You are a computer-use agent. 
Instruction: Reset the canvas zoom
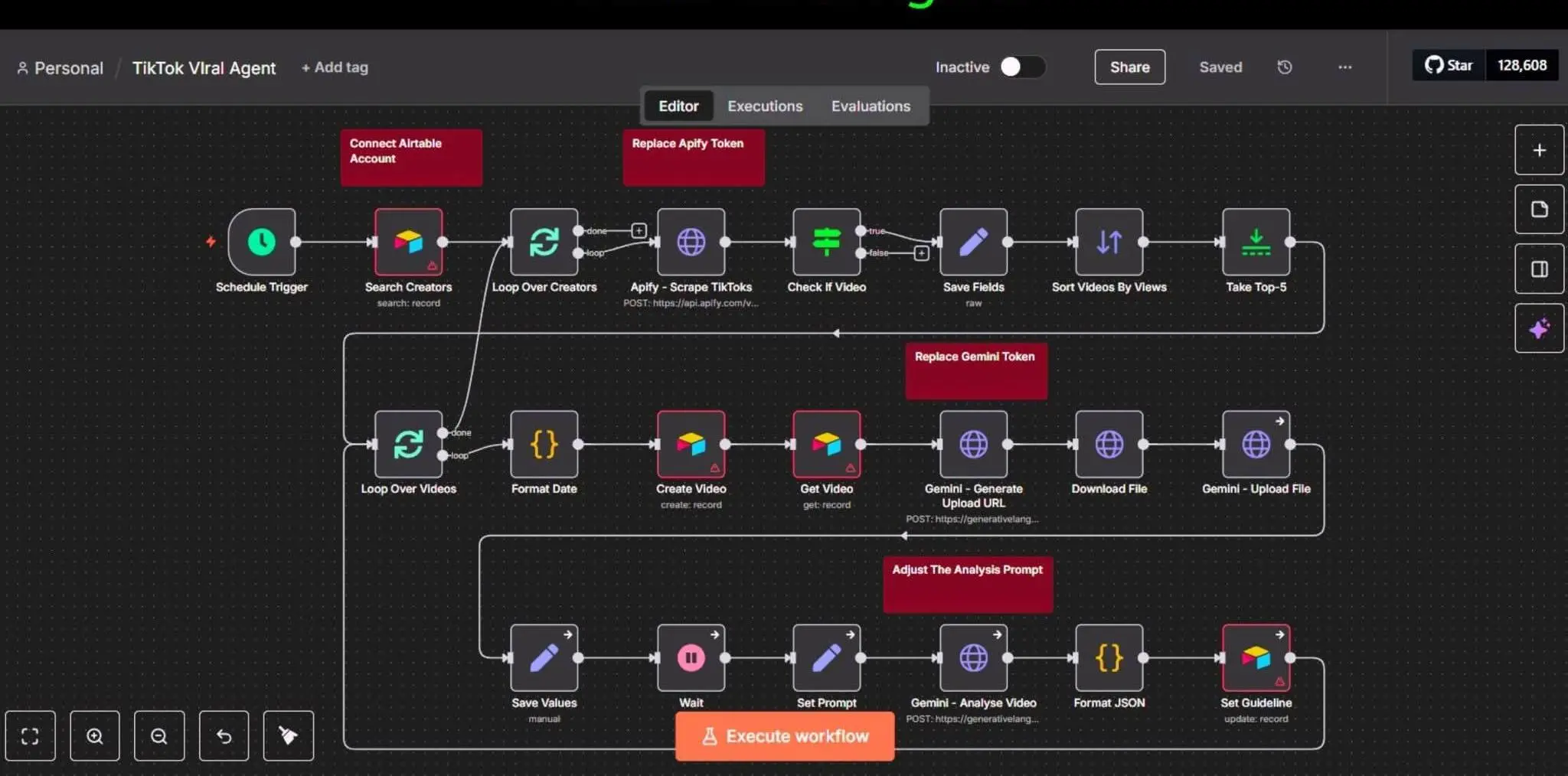point(224,735)
